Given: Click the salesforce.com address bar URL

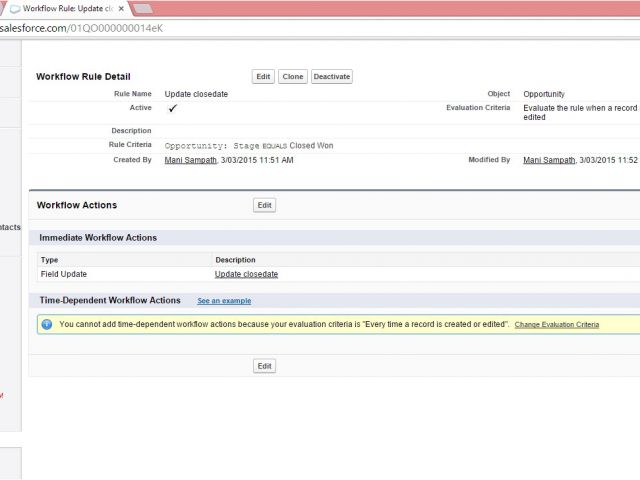Looking at the screenshot, I should point(81,28).
